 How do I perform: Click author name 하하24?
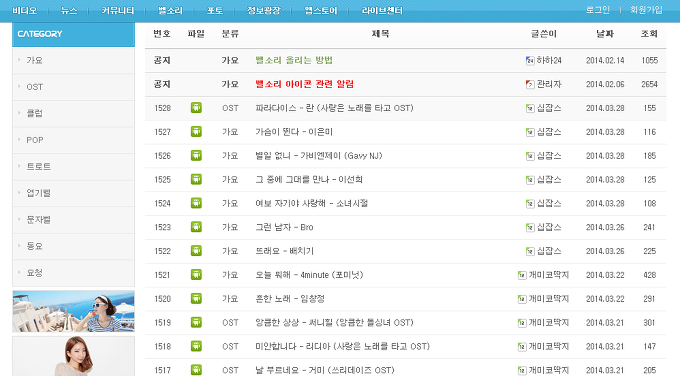(549, 60)
